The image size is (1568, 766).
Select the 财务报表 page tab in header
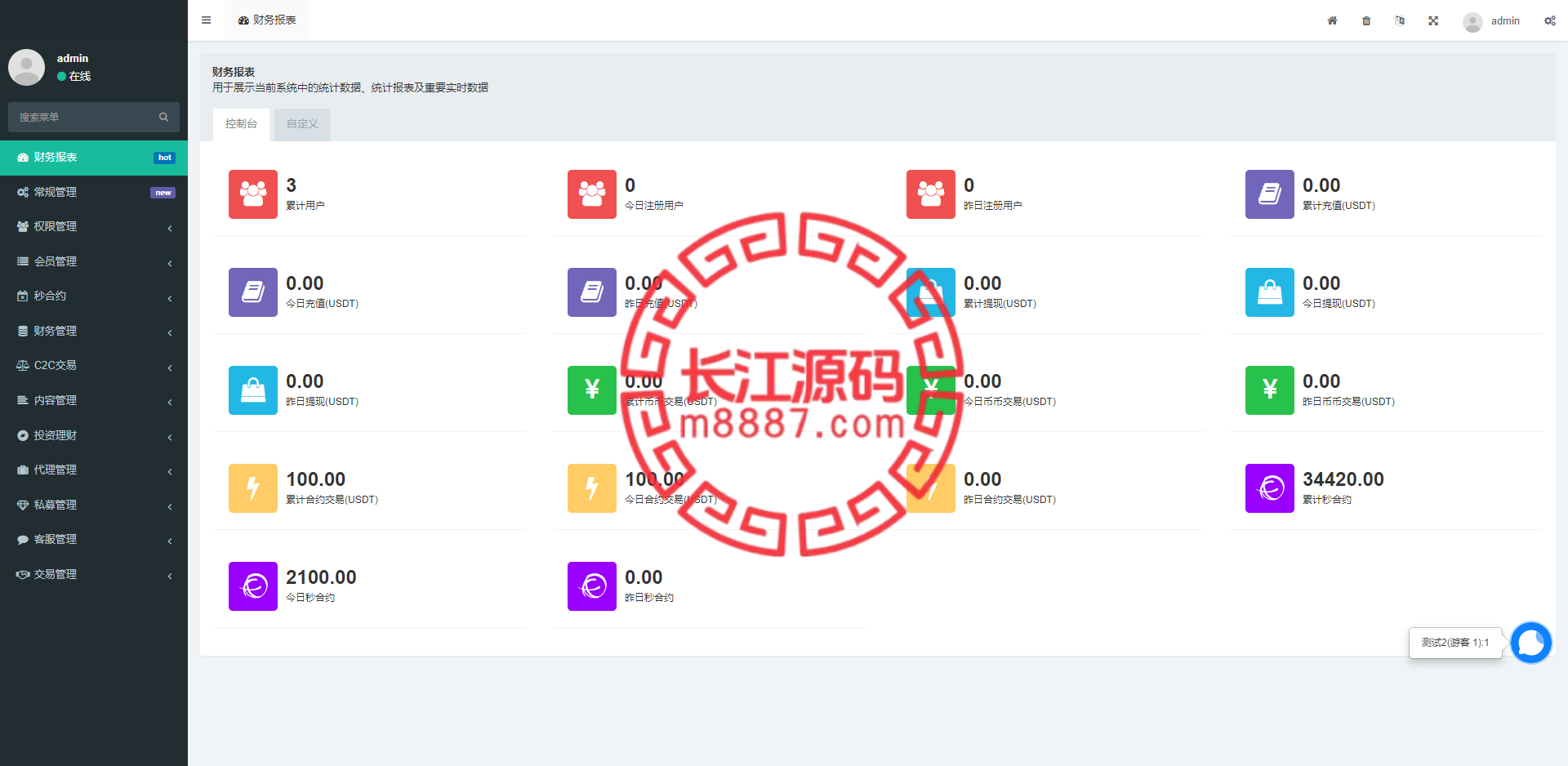coord(267,20)
